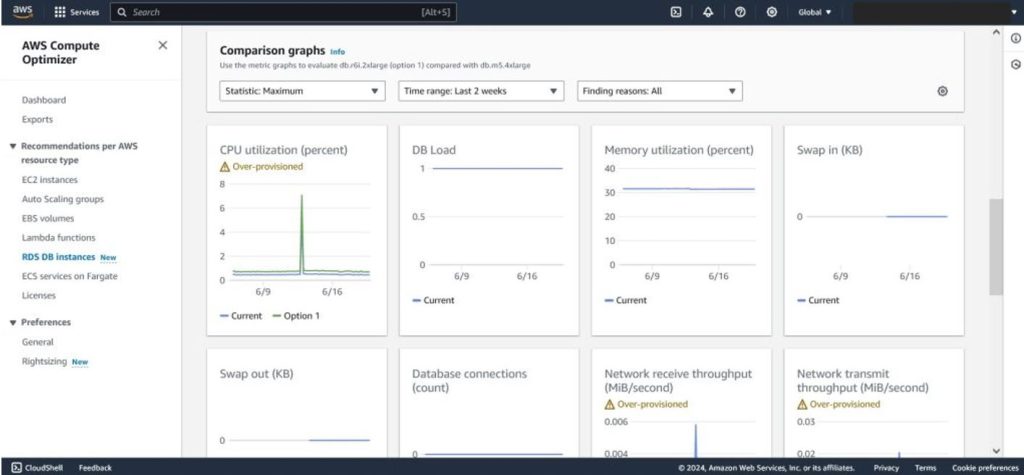Open the Finding reasons: All dropdown
This screenshot has height=475, width=1024.
[660, 91]
